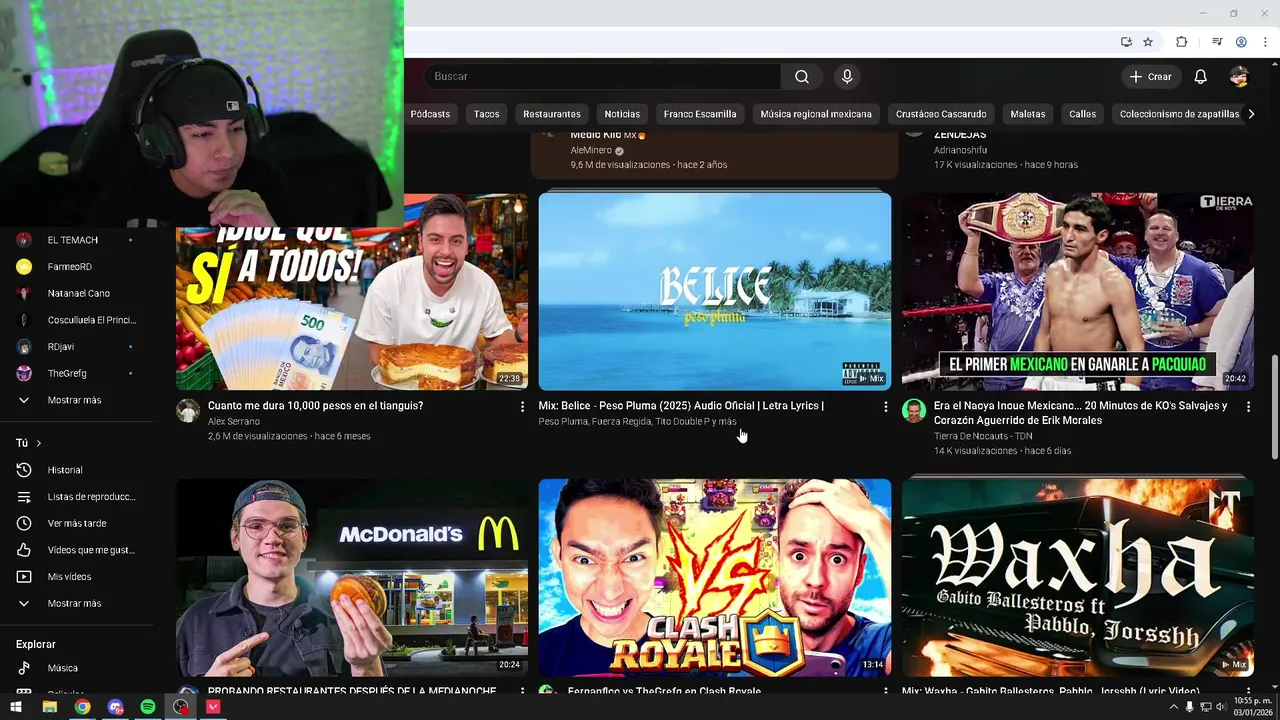The height and width of the screenshot is (720, 1280).
Task: Open Chrome extensions puzzle icon
Action: (1181, 42)
